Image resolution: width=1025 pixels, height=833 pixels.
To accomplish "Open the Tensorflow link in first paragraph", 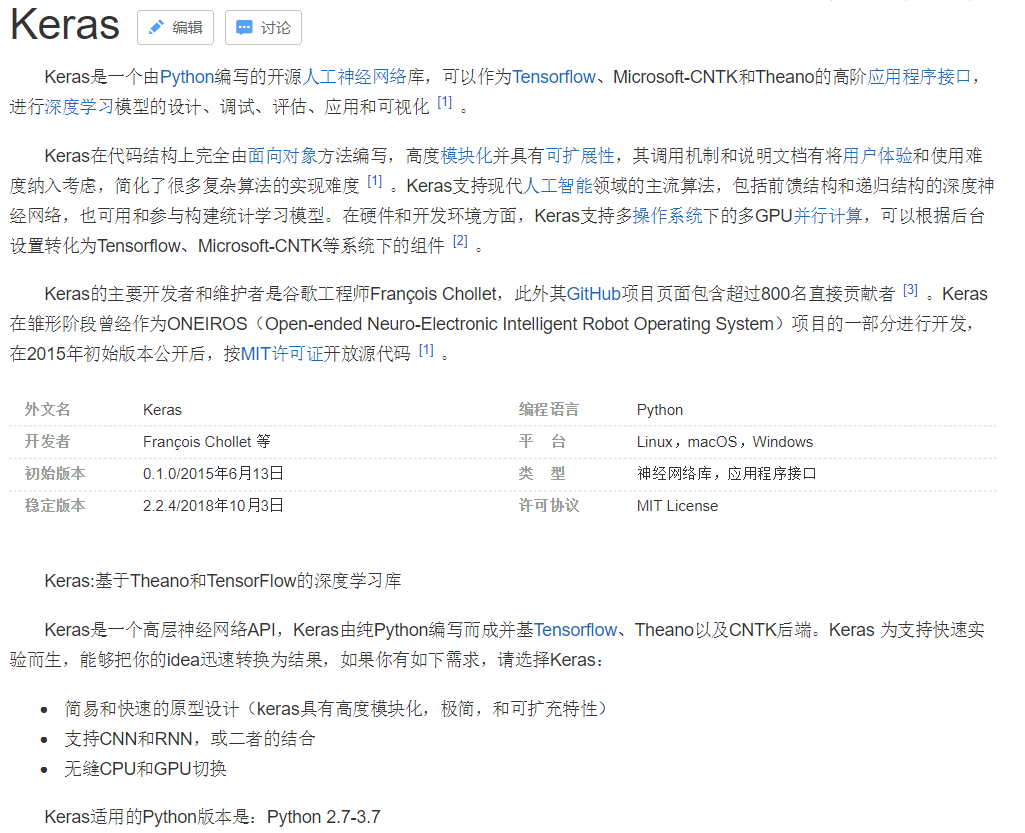I will pyautogui.click(x=554, y=77).
